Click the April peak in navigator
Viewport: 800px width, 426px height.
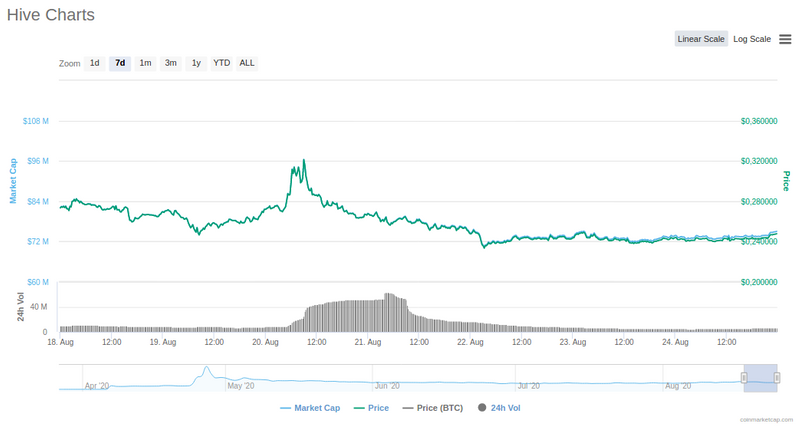[206, 368]
